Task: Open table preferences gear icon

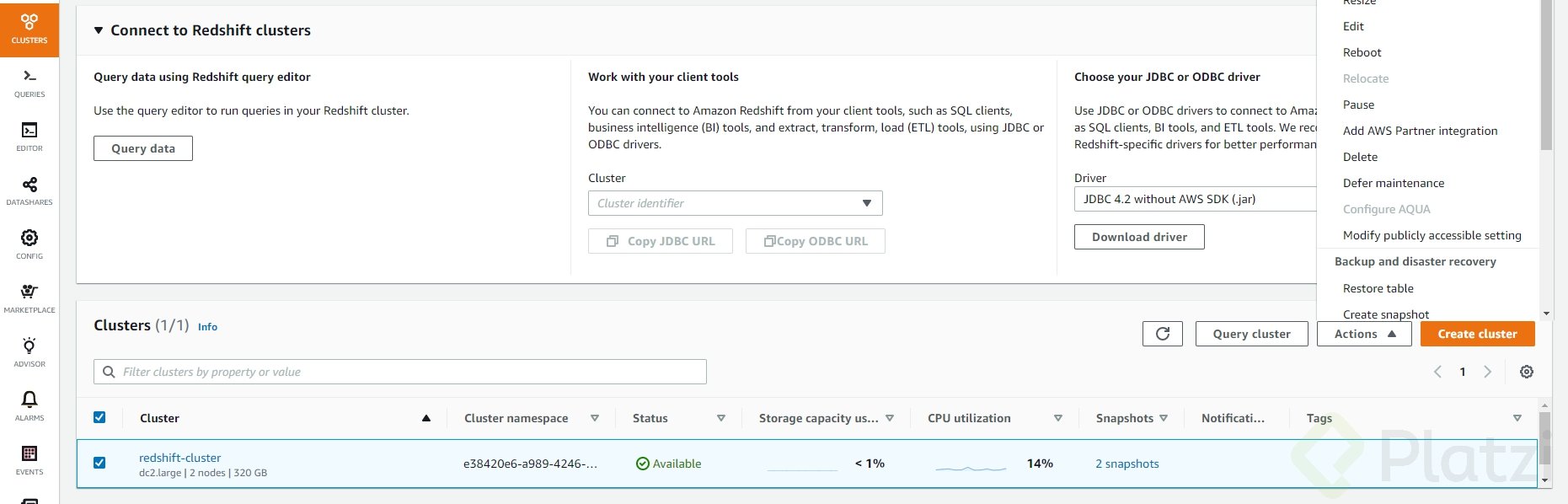Action: click(x=1526, y=372)
